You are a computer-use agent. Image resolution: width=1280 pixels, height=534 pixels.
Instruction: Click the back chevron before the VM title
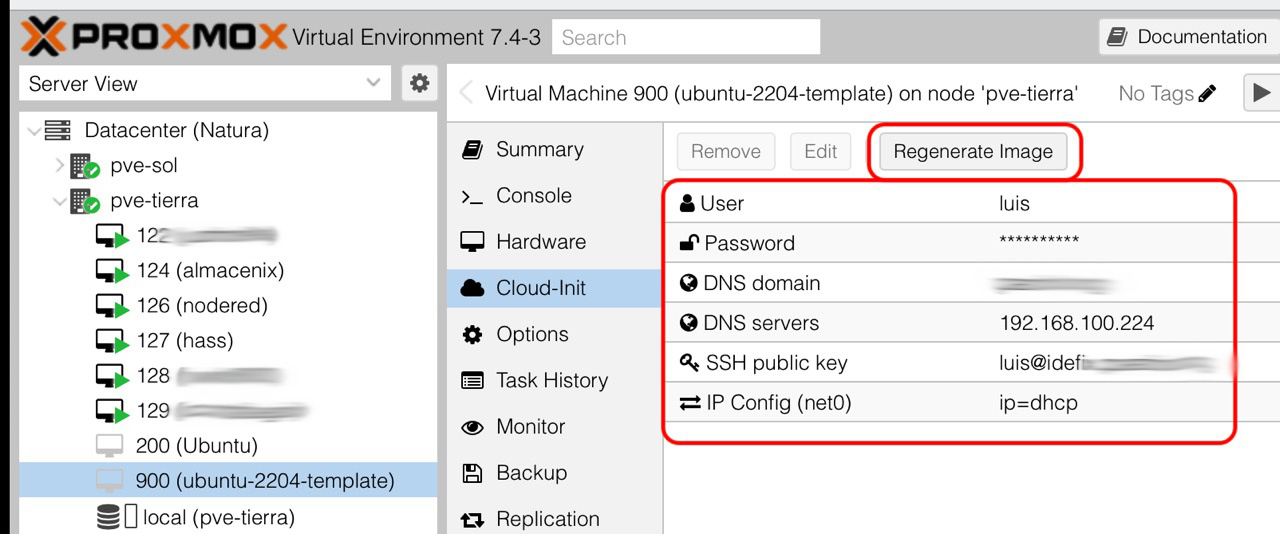pyautogui.click(x=466, y=93)
